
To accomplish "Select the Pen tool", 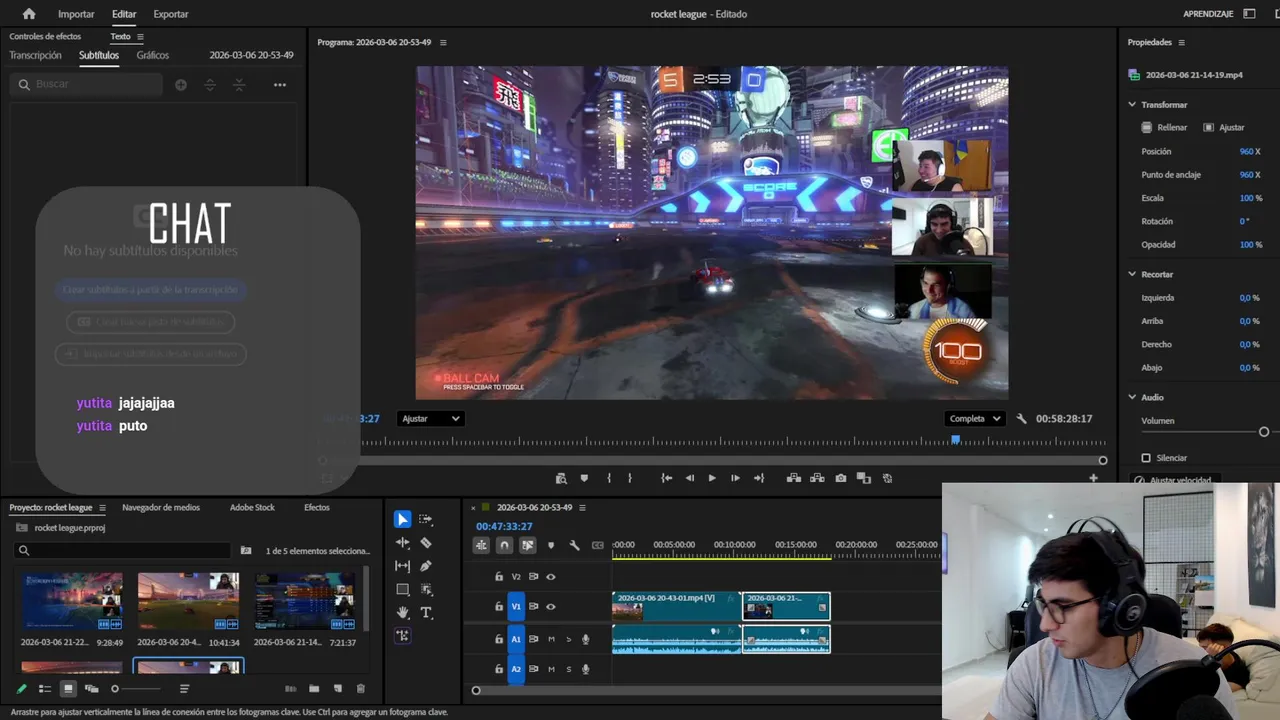I will click(x=426, y=566).
